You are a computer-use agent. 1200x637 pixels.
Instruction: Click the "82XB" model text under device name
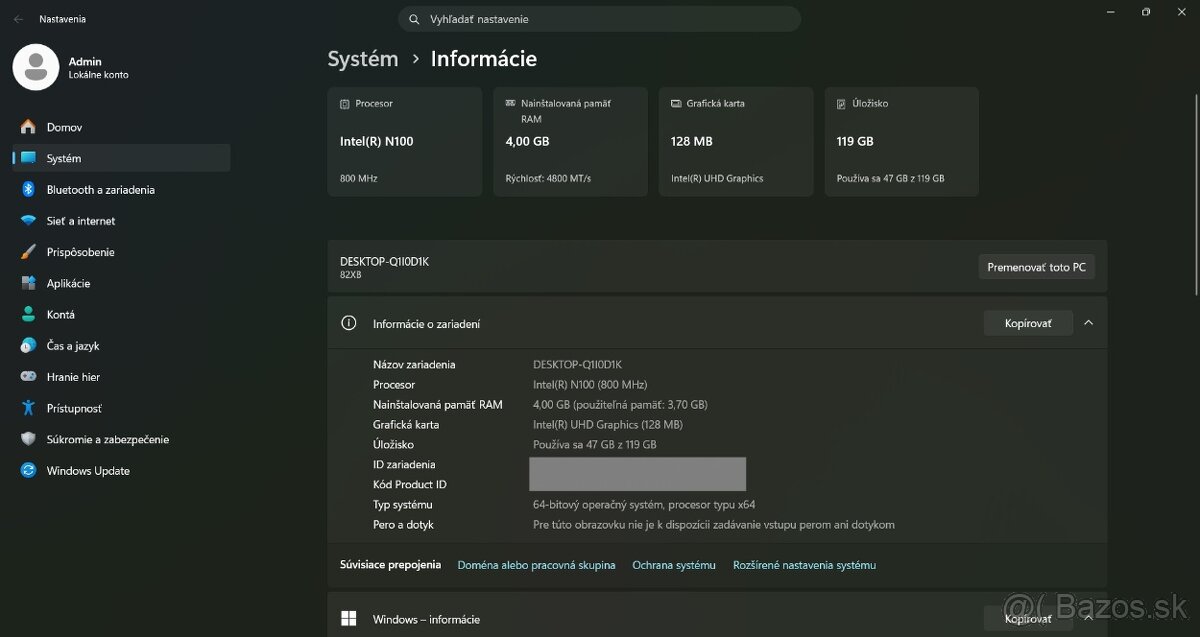click(x=350, y=275)
